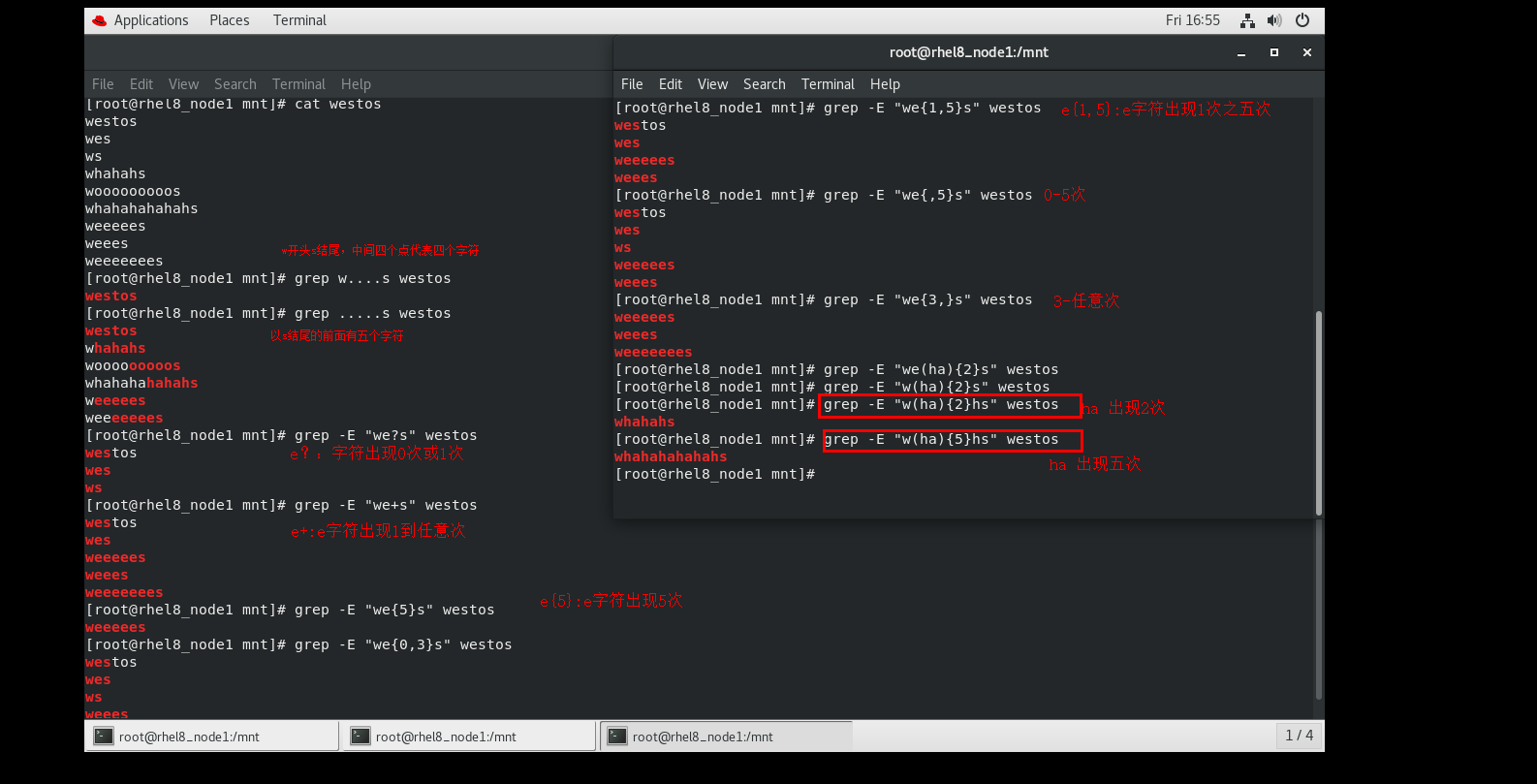Click the empty prompt in front terminal
The width and height of the screenshot is (1537, 784).
[715, 474]
